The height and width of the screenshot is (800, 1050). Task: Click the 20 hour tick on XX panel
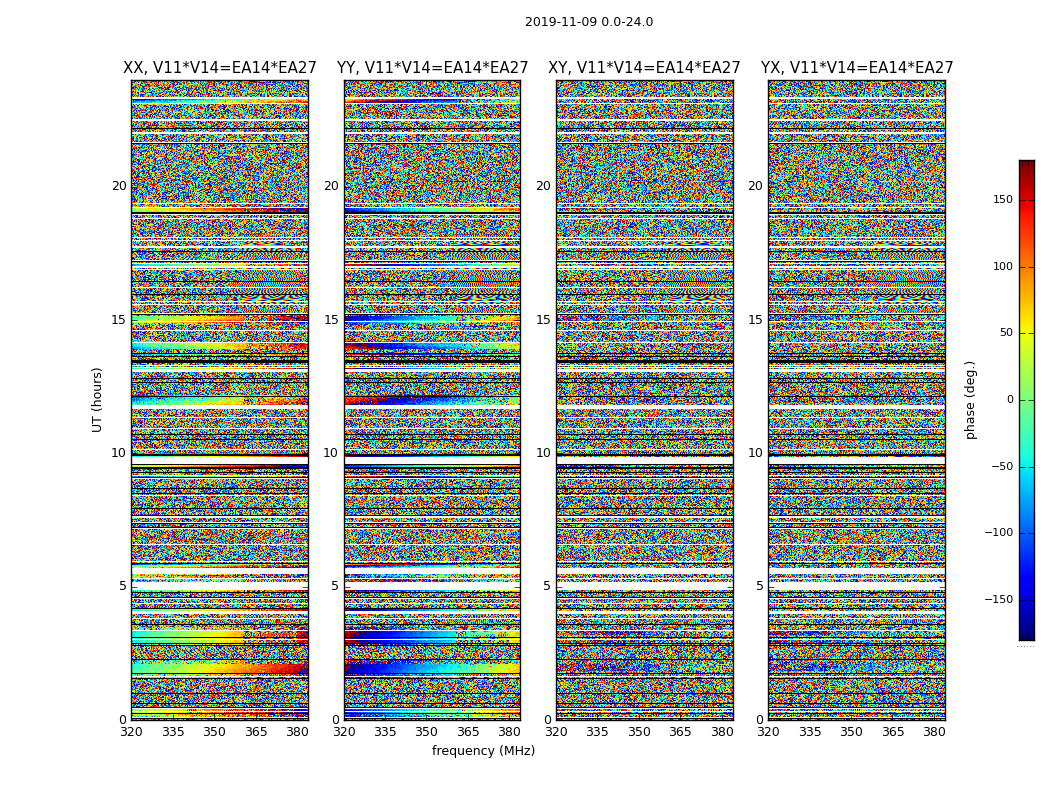(119, 186)
